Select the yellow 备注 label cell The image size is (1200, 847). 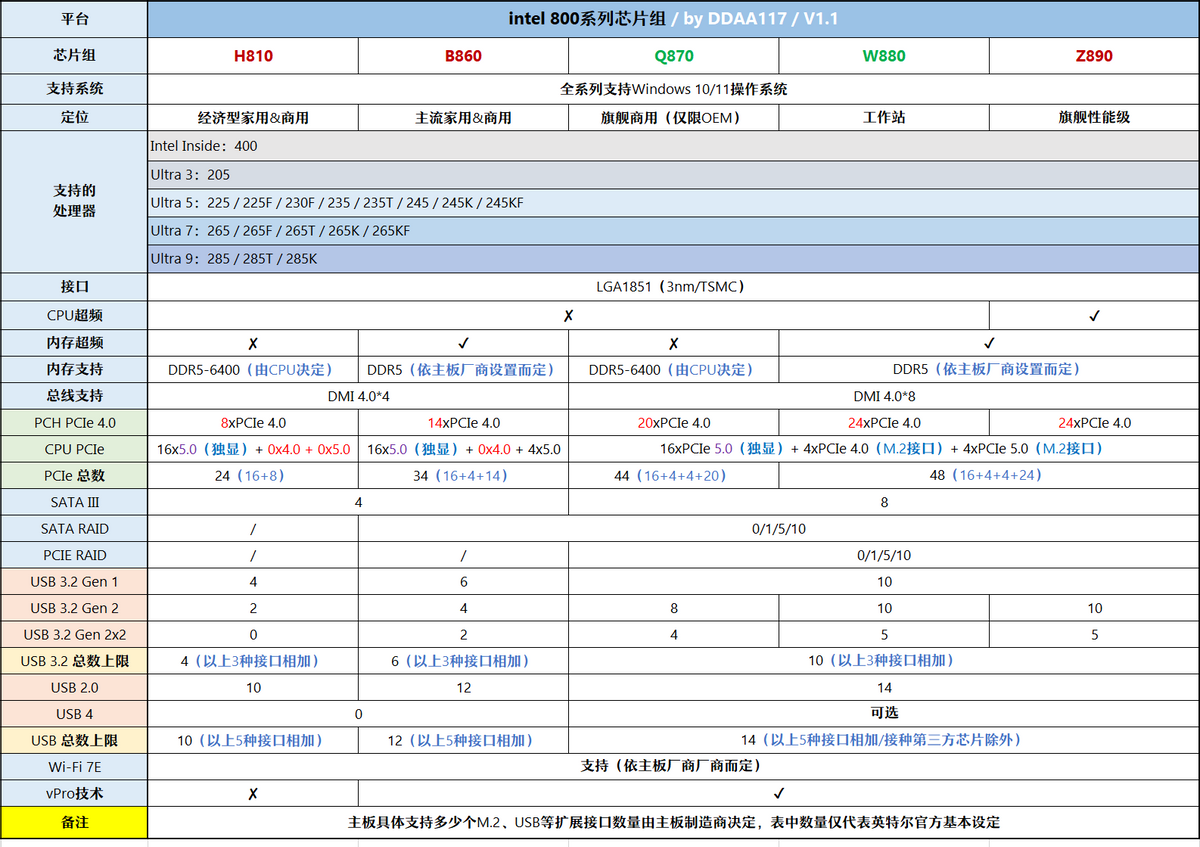[74, 822]
